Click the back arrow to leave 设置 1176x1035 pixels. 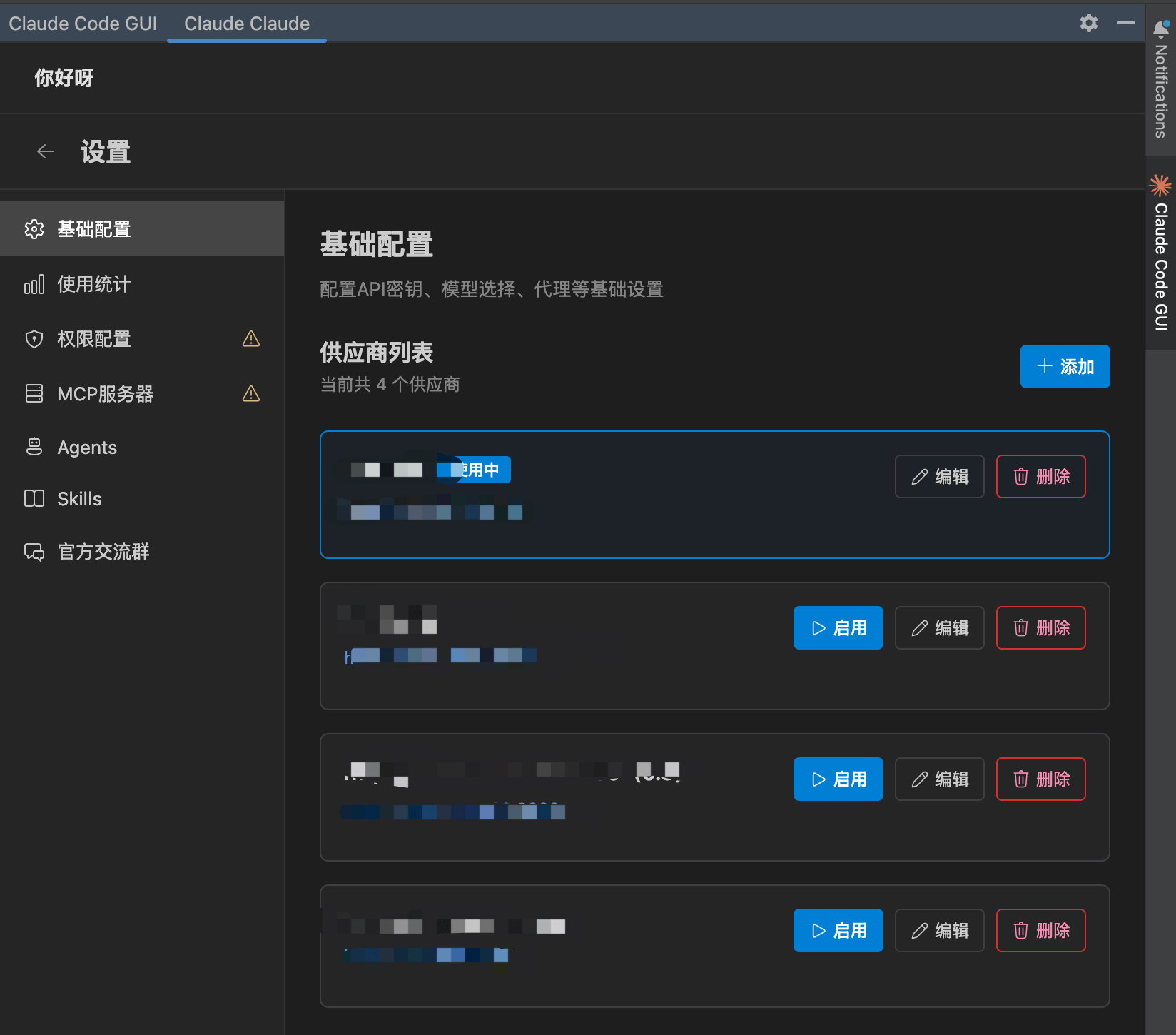pos(46,151)
